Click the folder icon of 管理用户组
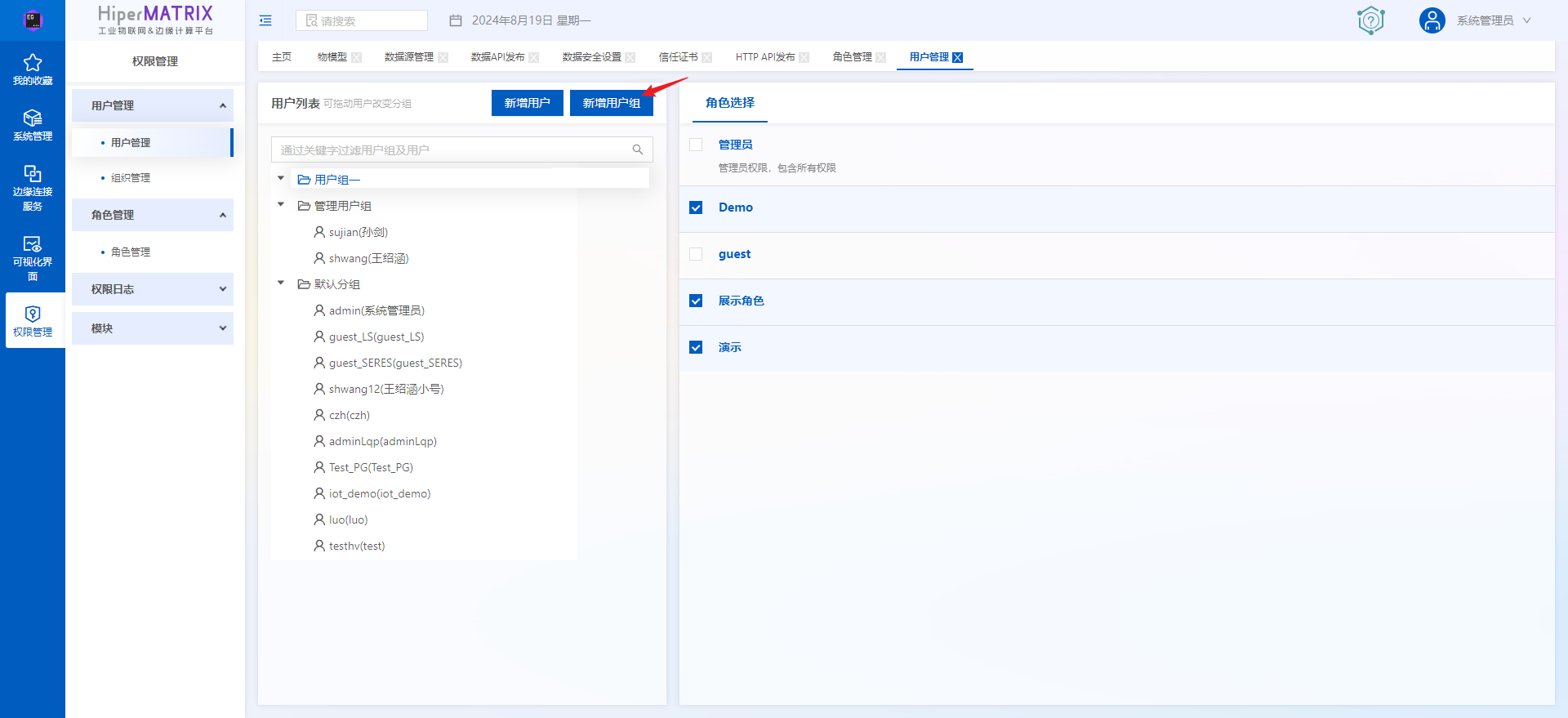 coord(304,206)
